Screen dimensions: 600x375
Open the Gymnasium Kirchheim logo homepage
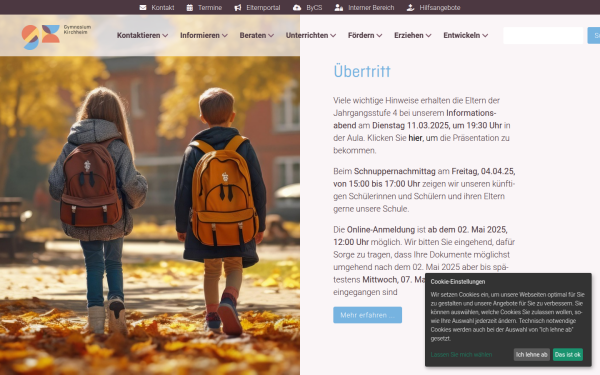[x=56, y=37]
